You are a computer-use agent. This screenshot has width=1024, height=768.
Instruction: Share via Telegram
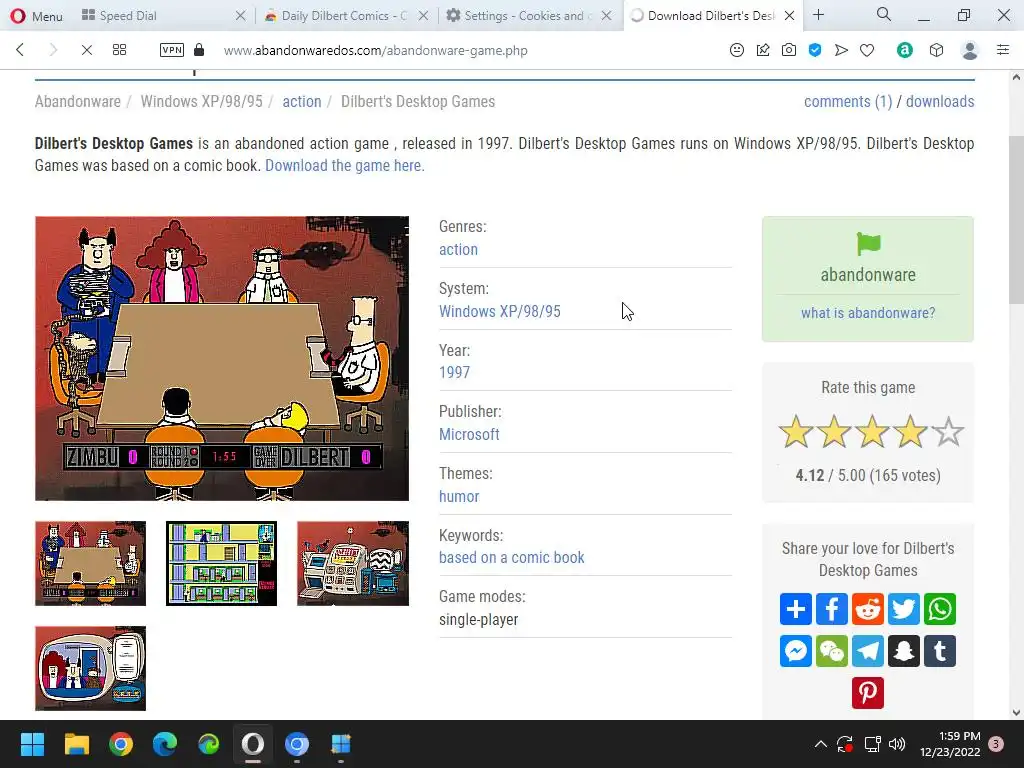867,651
